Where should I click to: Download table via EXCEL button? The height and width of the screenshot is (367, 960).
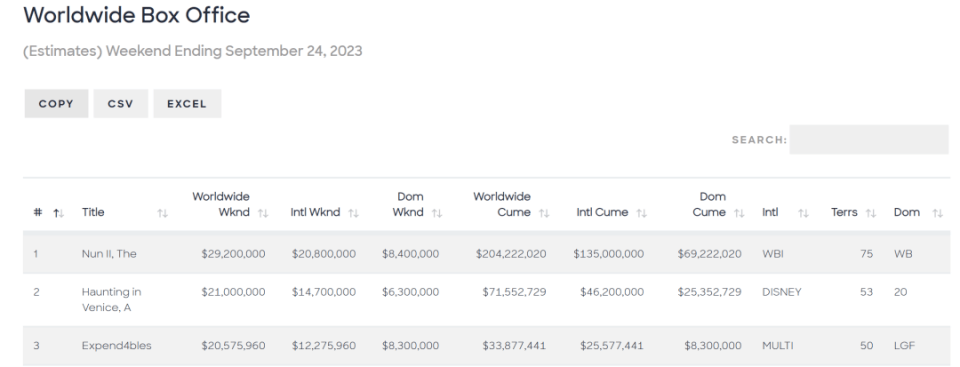(187, 104)
